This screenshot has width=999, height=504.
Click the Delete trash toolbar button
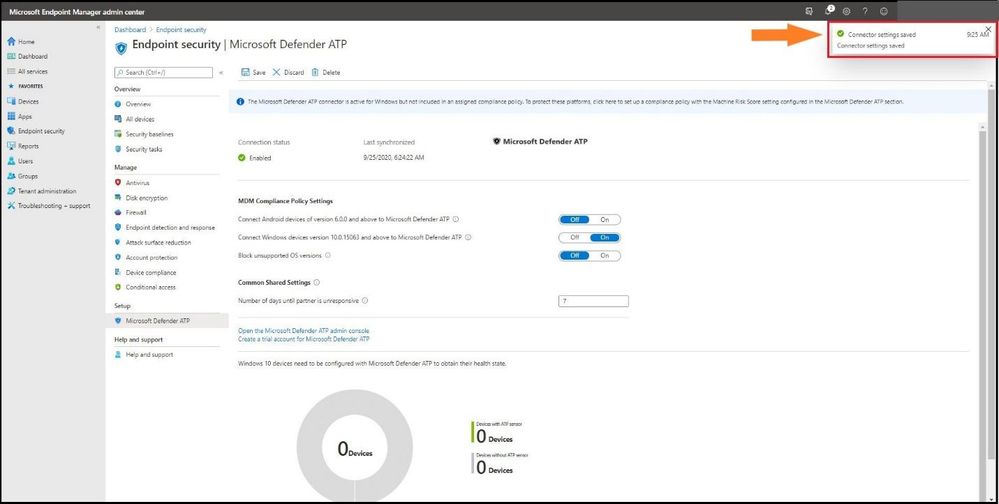tap(326, 73)
